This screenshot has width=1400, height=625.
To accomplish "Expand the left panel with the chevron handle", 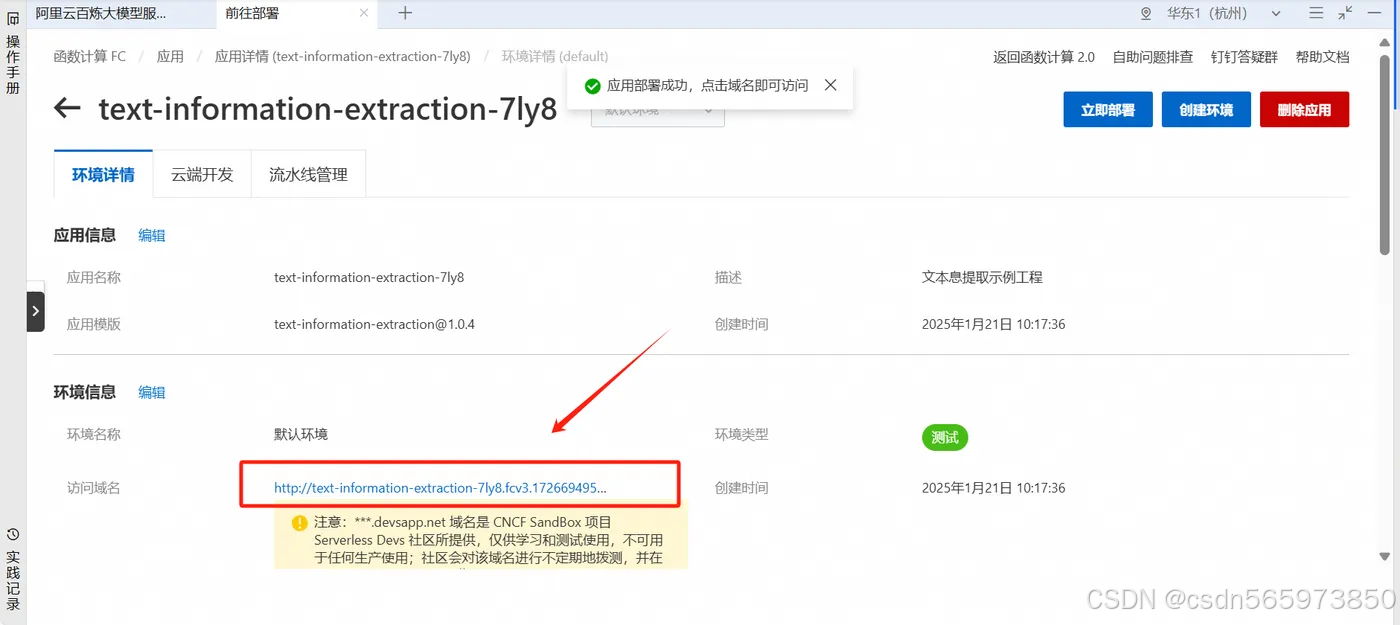I will tap(36, 311).
